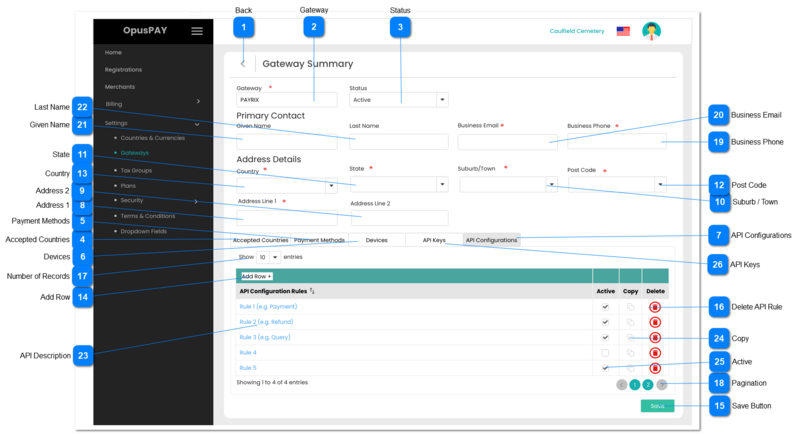Enable Active checkbox for Rule 4

pyautogui.click(x=605, y=352)
